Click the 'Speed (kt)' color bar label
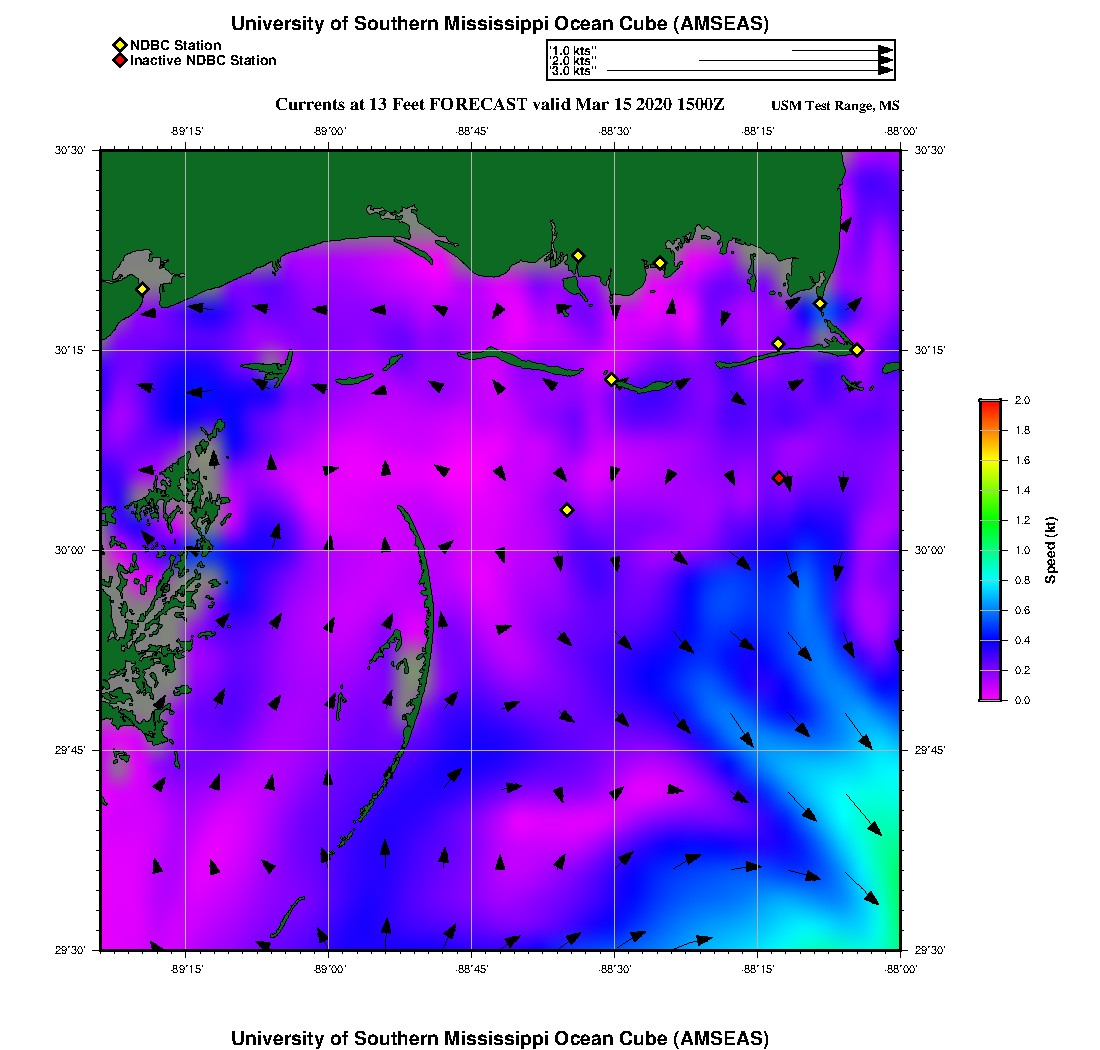 point(1051,550)
